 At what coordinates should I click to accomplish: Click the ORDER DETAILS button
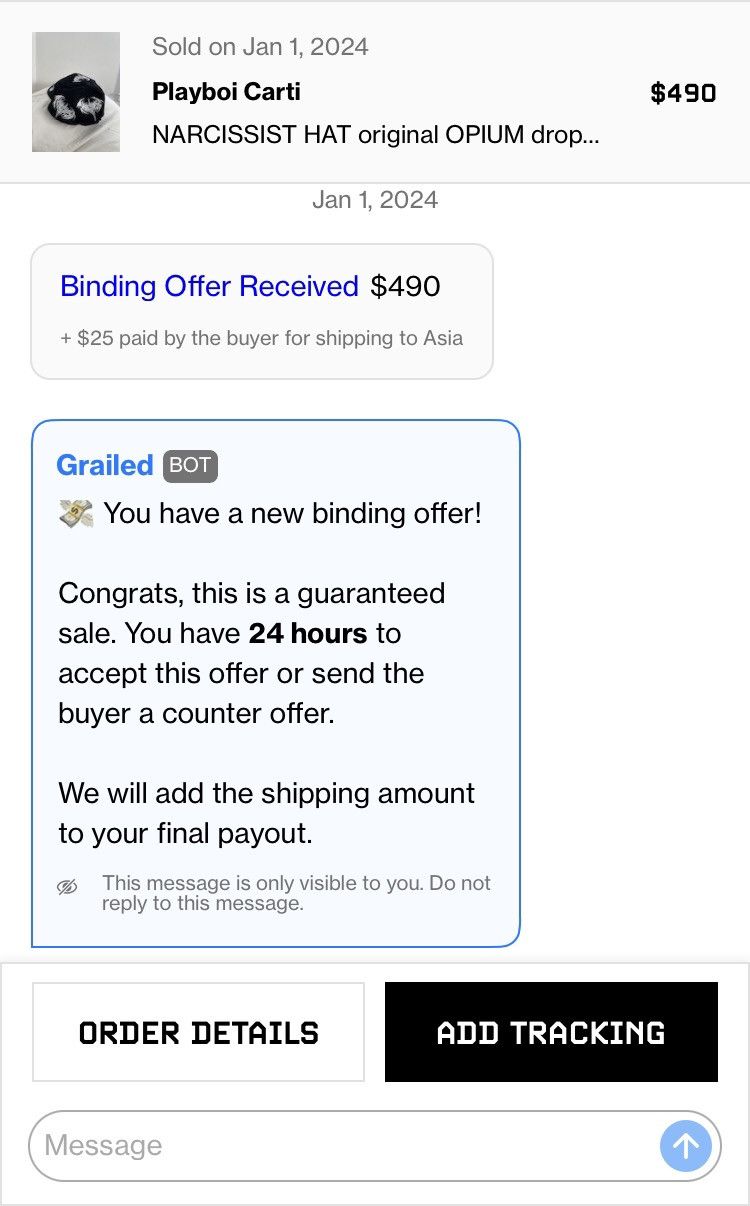(198, 1032)
